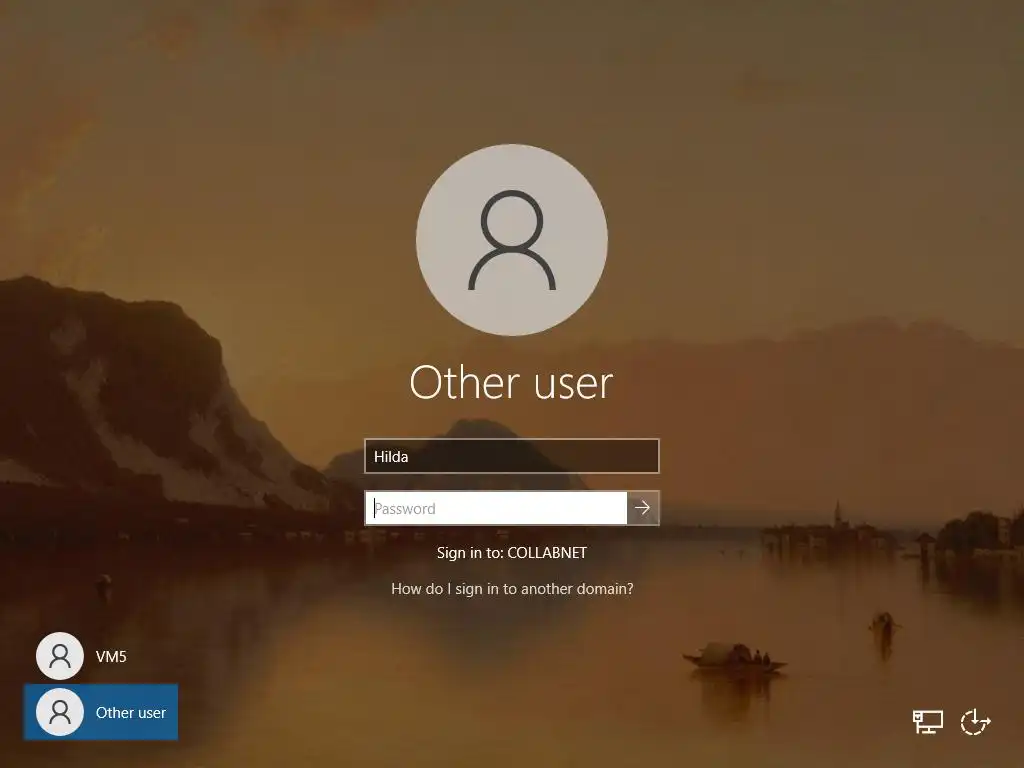Select the Other user account tile

tap(101, 712)
